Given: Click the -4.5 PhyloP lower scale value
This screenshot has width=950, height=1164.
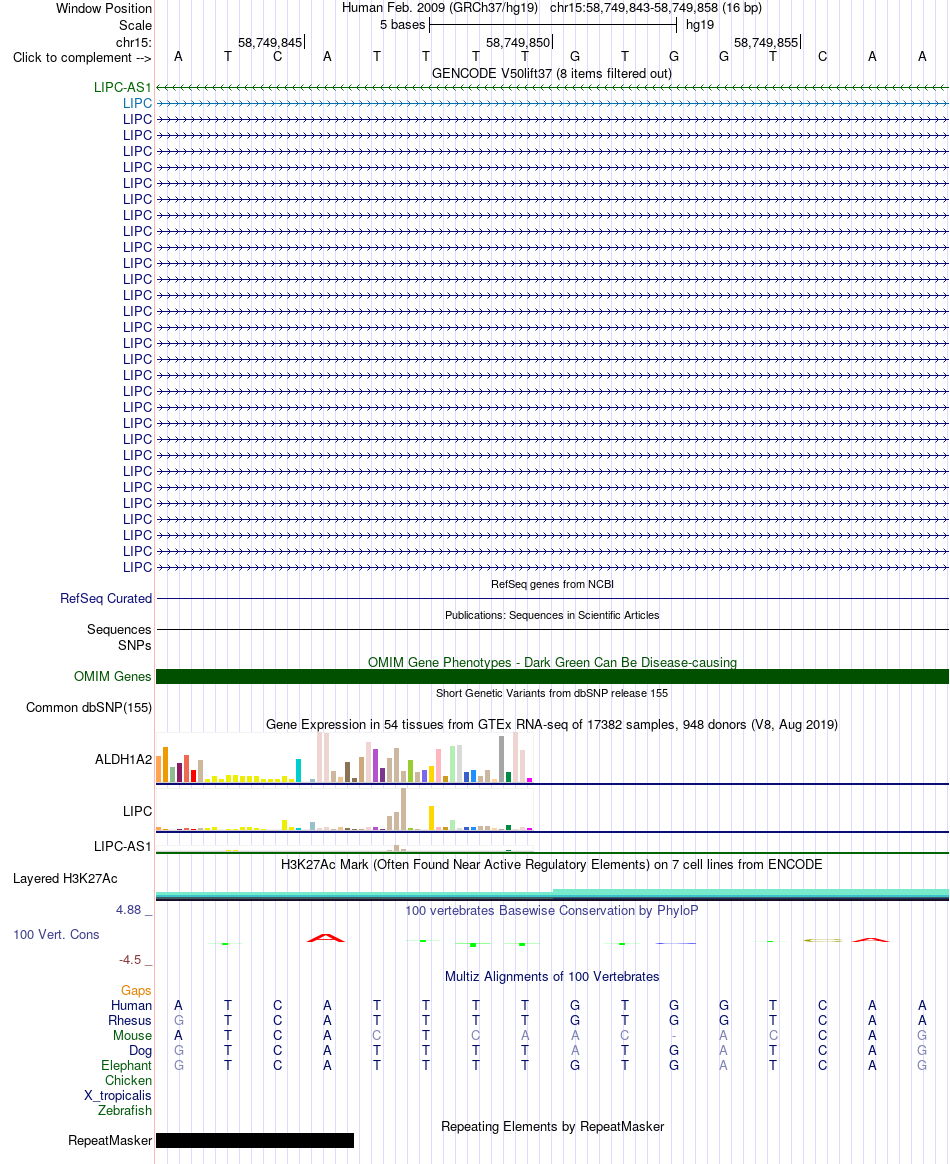Looking at the screenshot, I should point(131,960).
